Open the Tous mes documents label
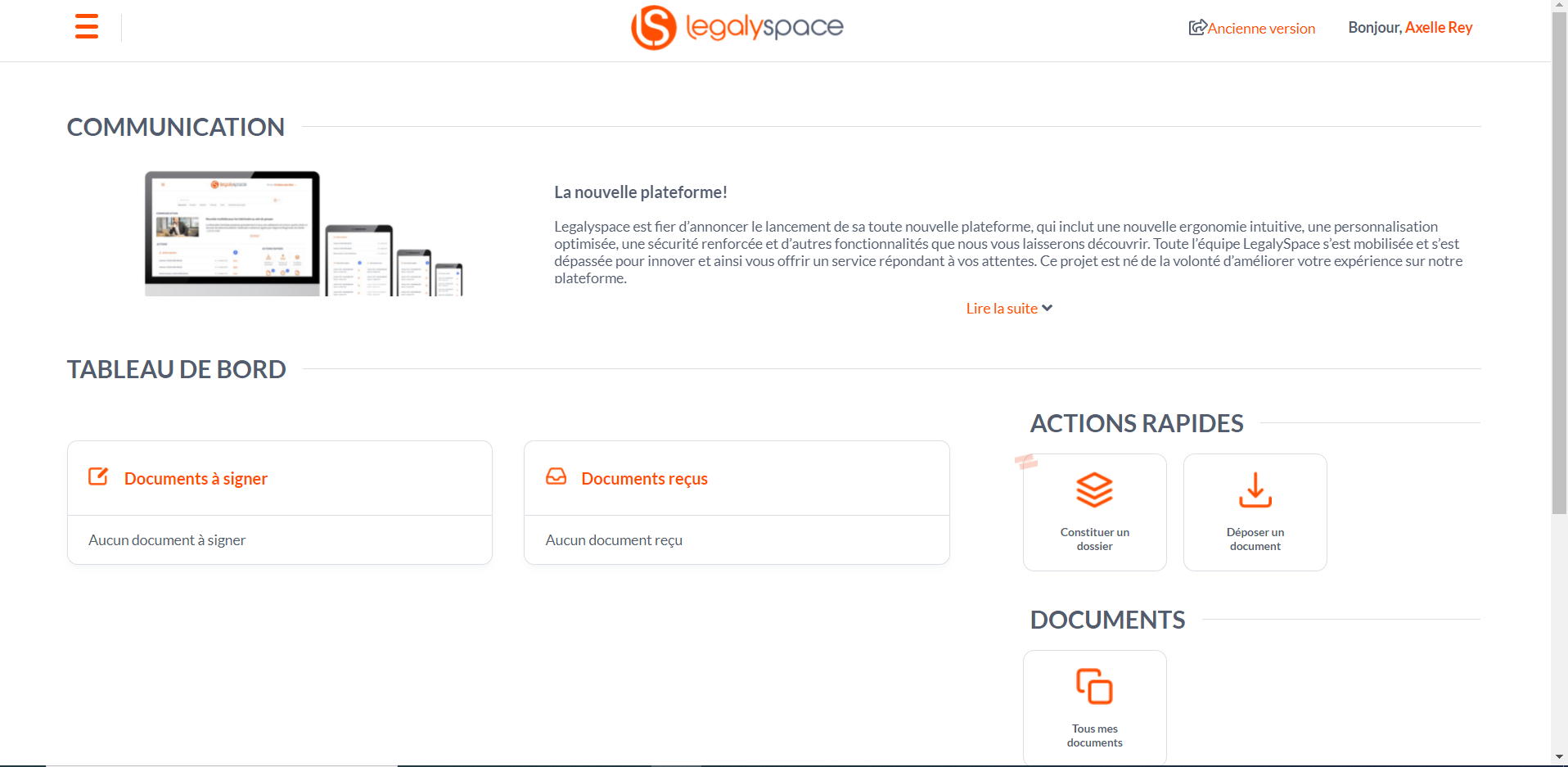The width and height of the screenshot is (1568, 767). 1094,736
